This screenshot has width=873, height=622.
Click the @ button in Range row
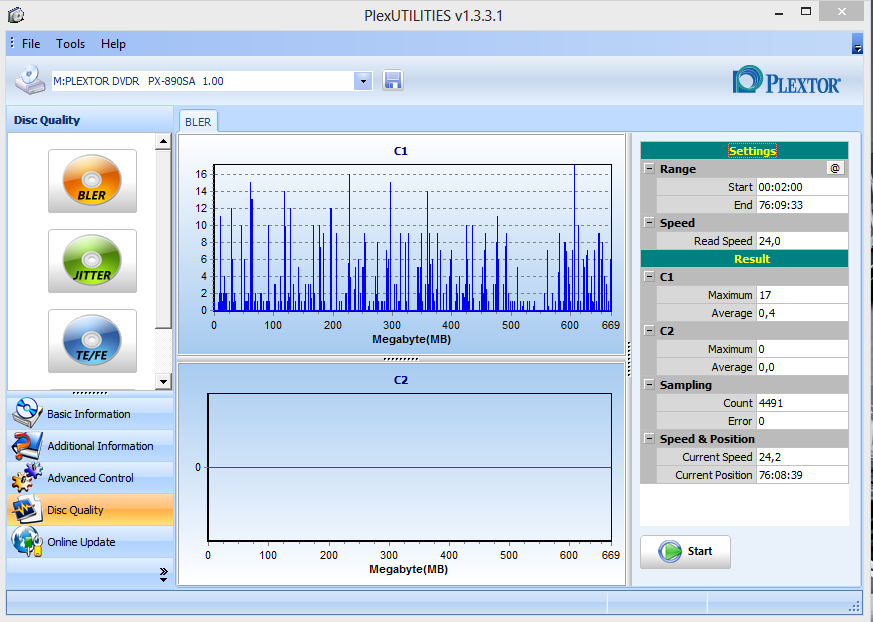(835, 168)
